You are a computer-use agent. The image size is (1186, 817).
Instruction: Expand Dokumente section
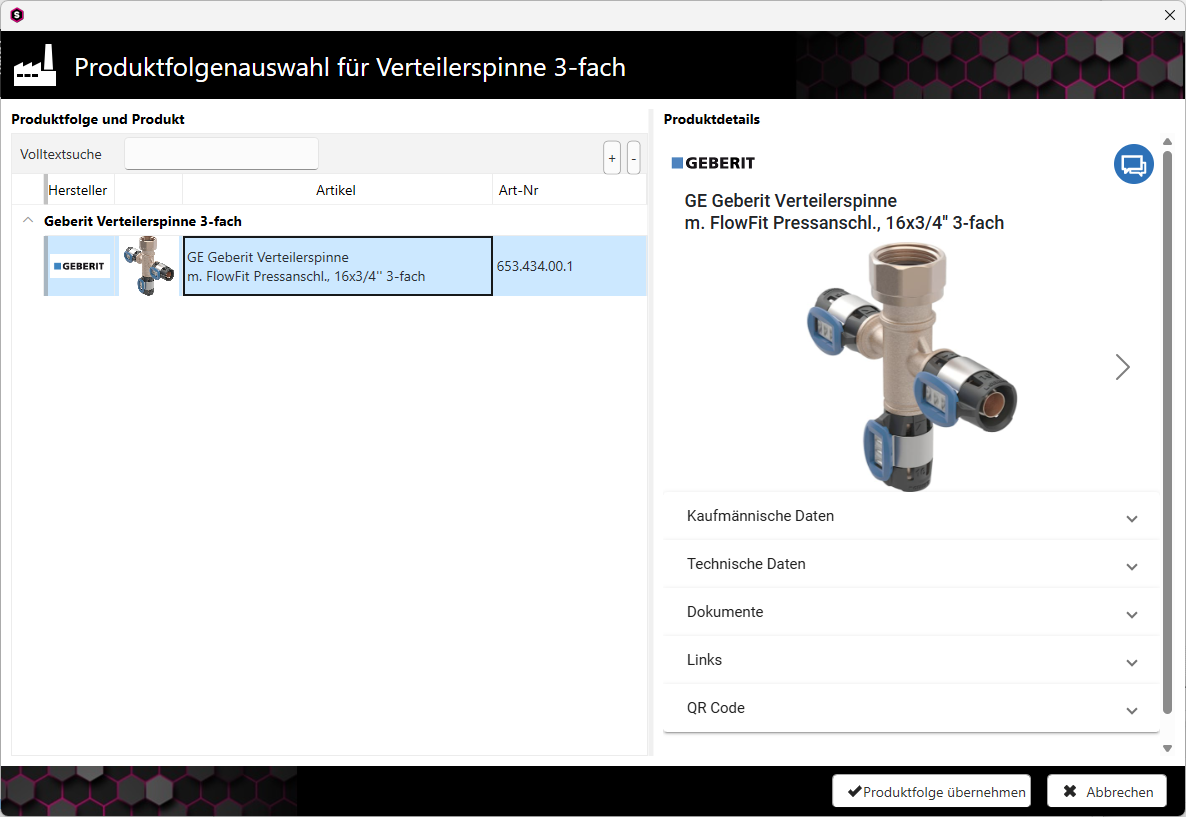tap(911, 612)
